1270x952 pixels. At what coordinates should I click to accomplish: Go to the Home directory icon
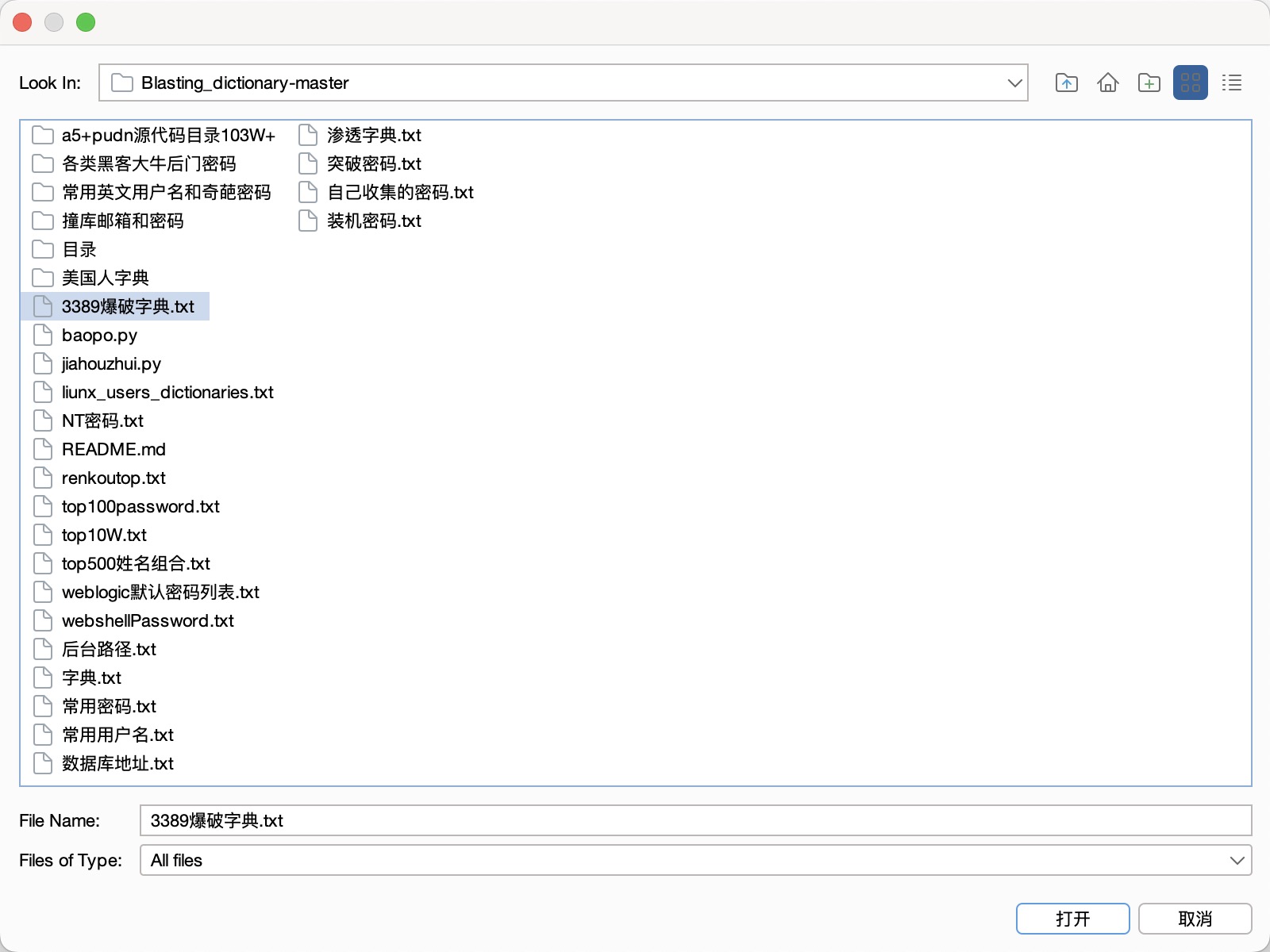[x=1107, y=83]
